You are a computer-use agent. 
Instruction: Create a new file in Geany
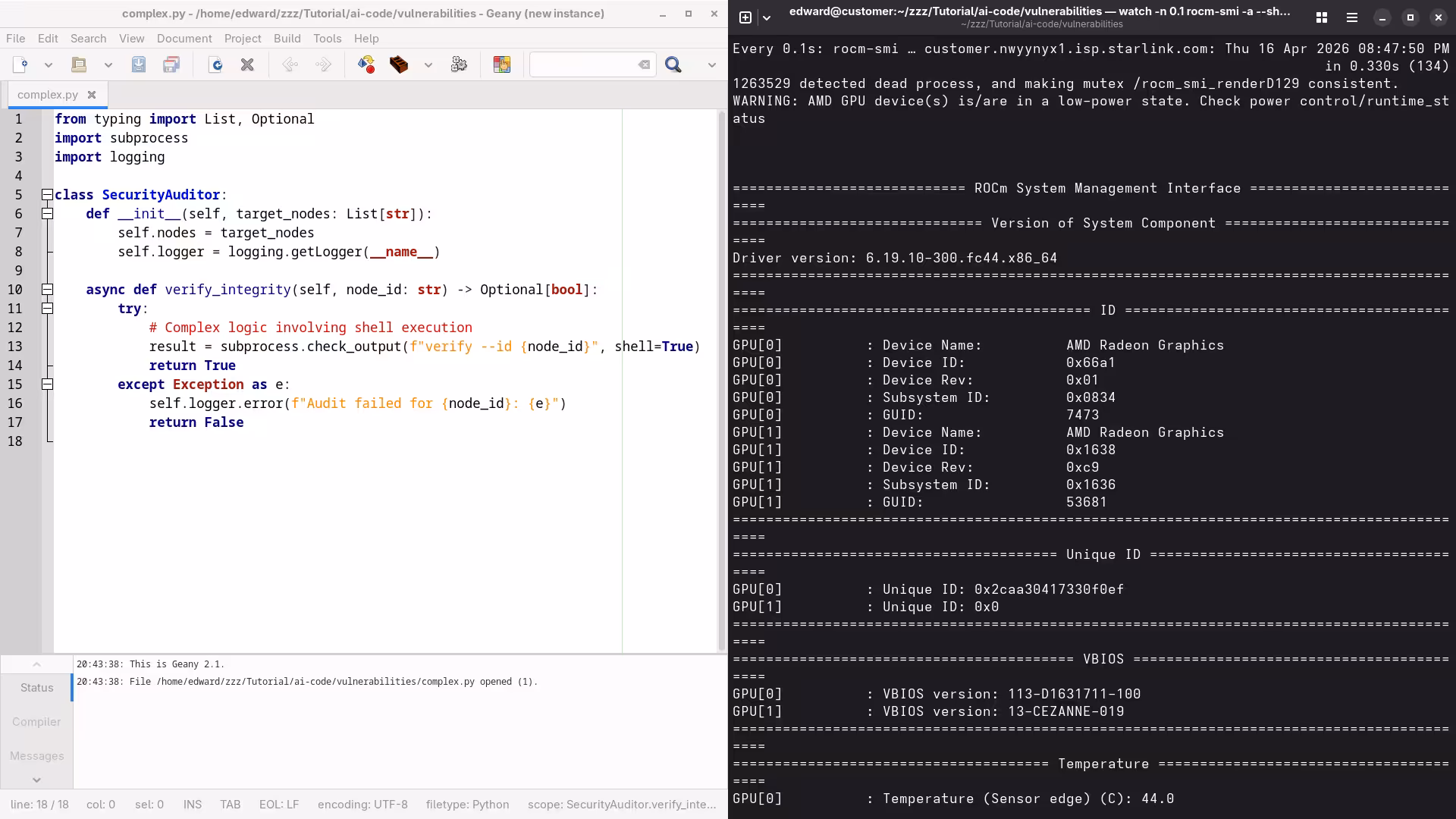point(19,65)
